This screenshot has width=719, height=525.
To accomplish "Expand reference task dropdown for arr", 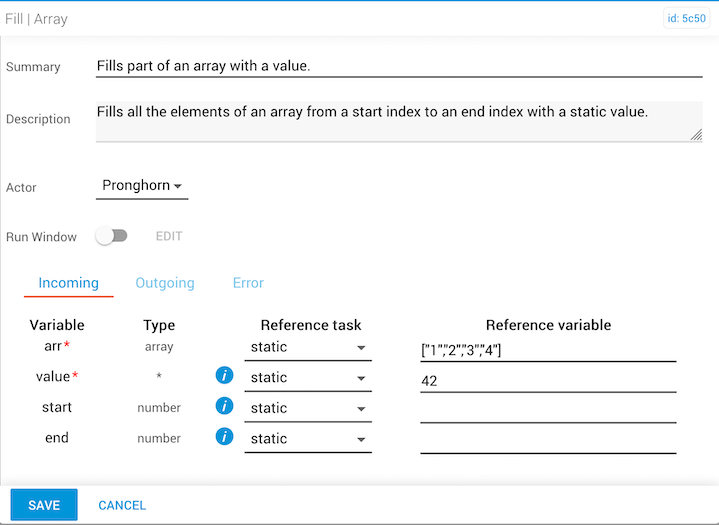I will 307,347.
